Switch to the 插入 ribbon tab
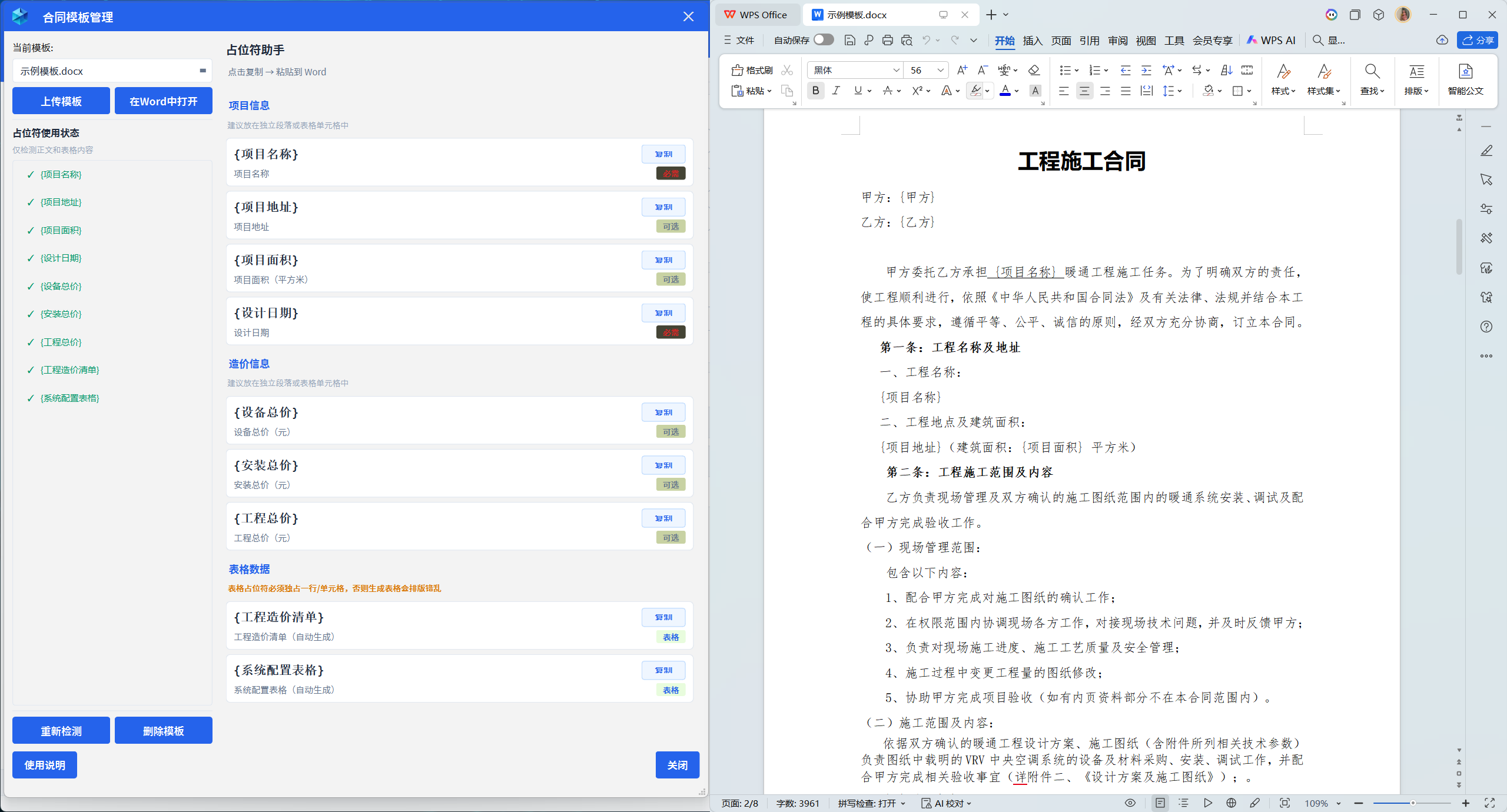 pos(1033,41)
